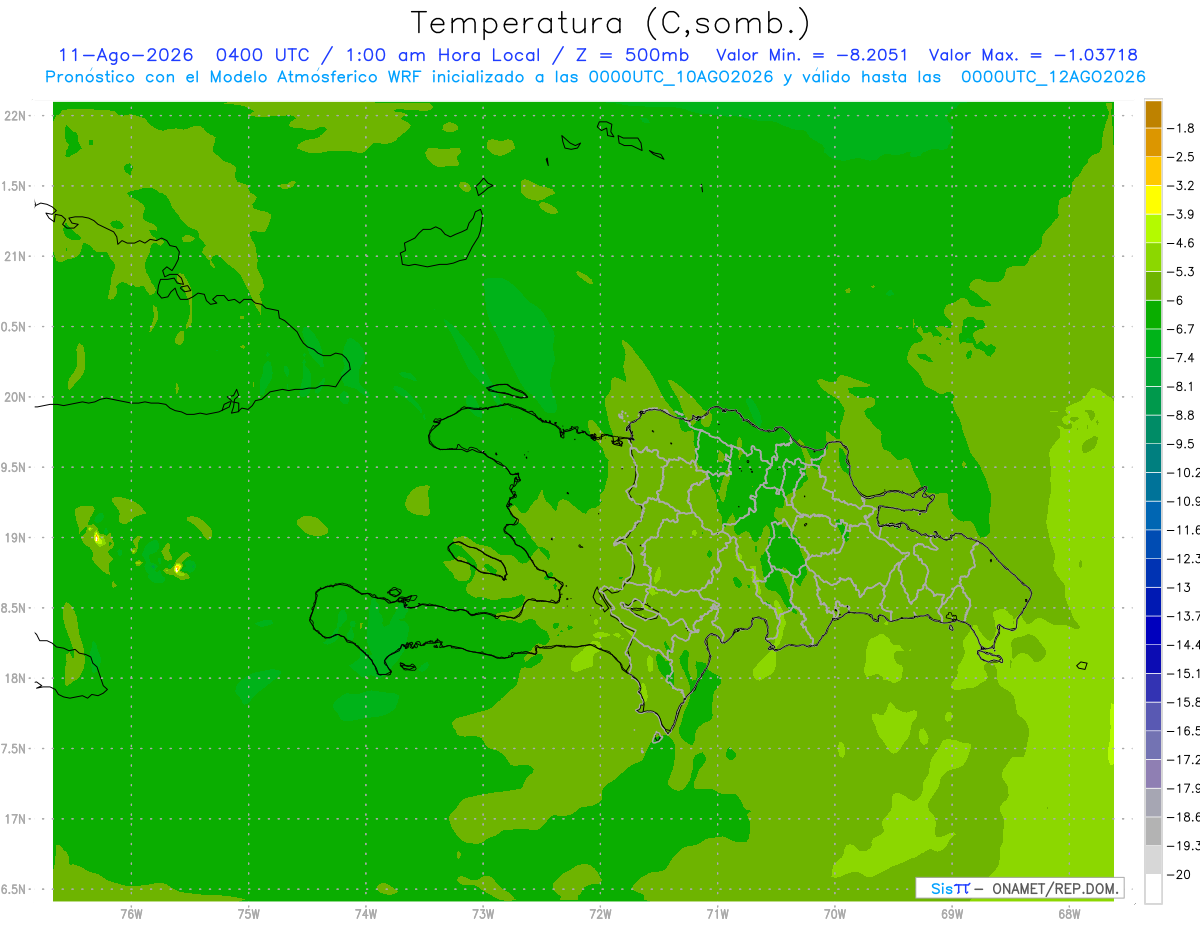Viewport: 1200px width, 927px height.
Task: Click the "ONAMET/REP.DOM." credit label
Action: [x=1054, y=888]
